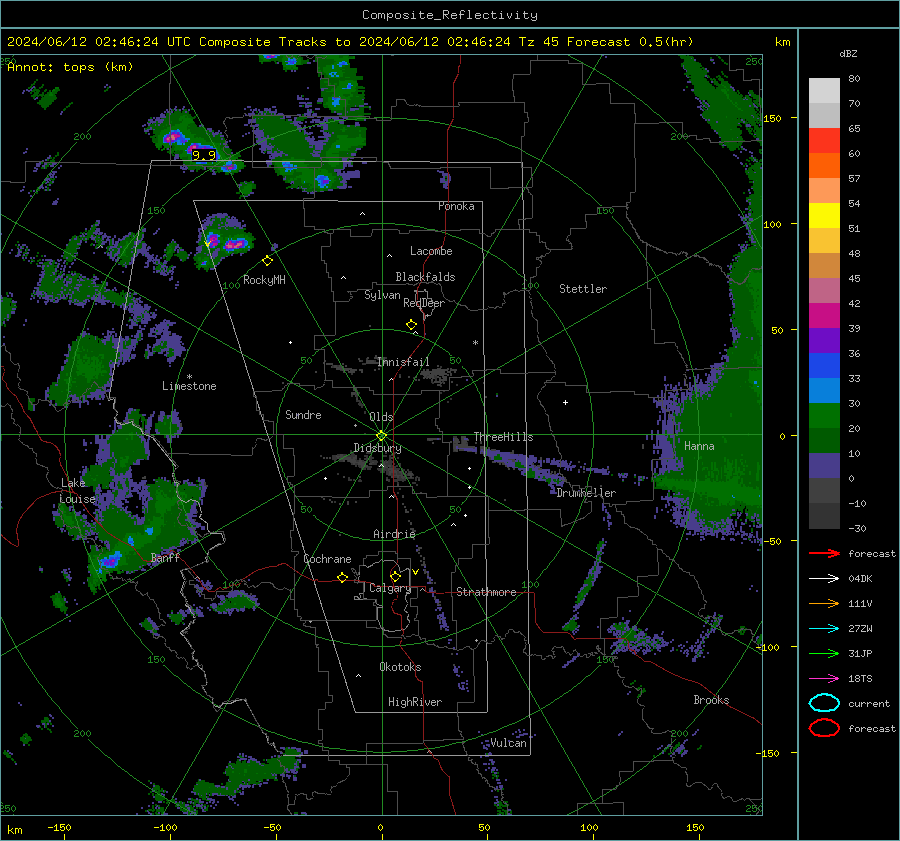900x841 pixels.
Task: Select the green 31JP arrow legend entry
Action: (x=824, y=653)
